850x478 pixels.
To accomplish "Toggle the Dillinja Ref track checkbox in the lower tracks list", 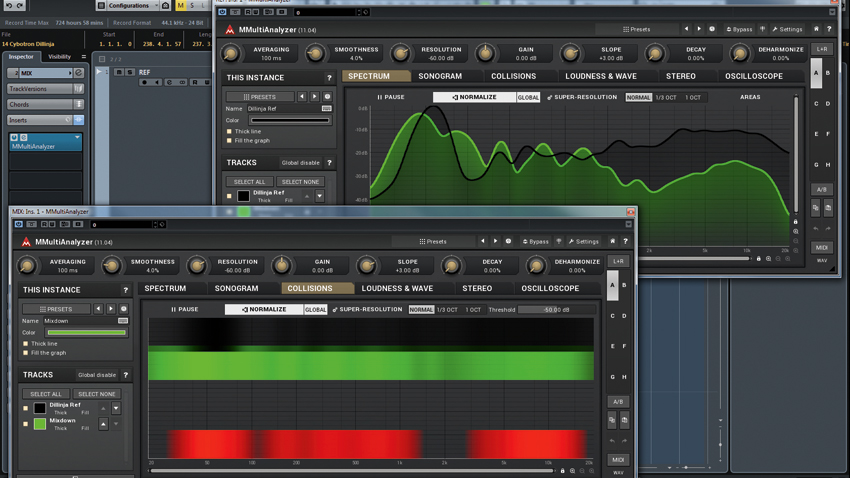I will pos(25,408).
